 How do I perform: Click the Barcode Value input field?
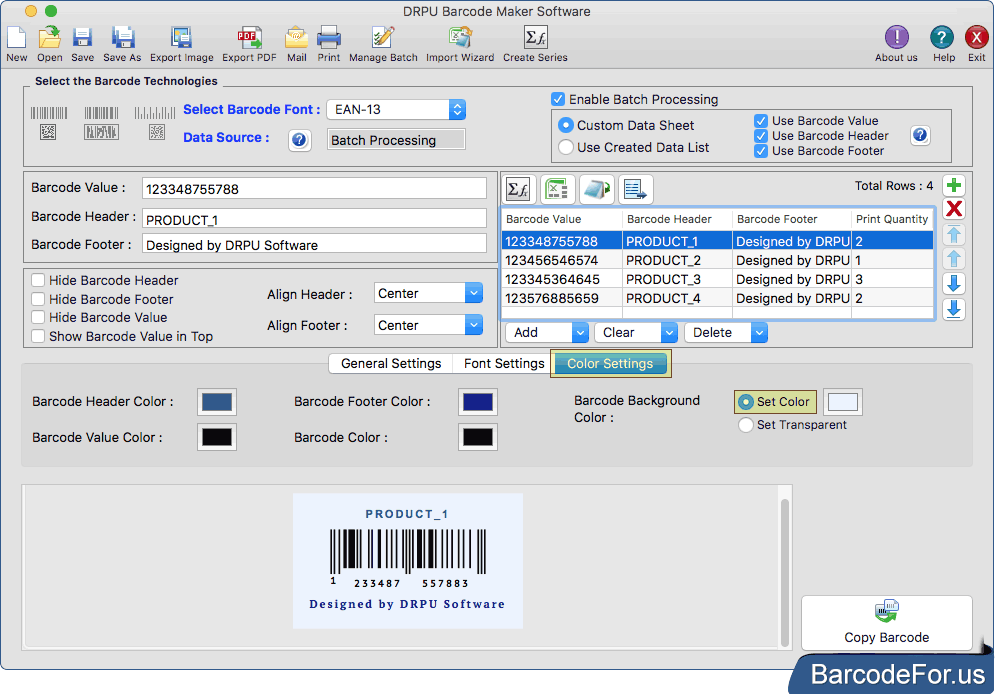(x=314, y=189)
